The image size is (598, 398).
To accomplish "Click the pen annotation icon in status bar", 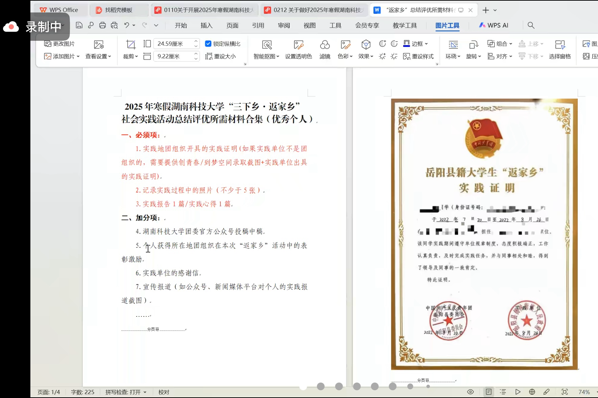I will point(547,392).
